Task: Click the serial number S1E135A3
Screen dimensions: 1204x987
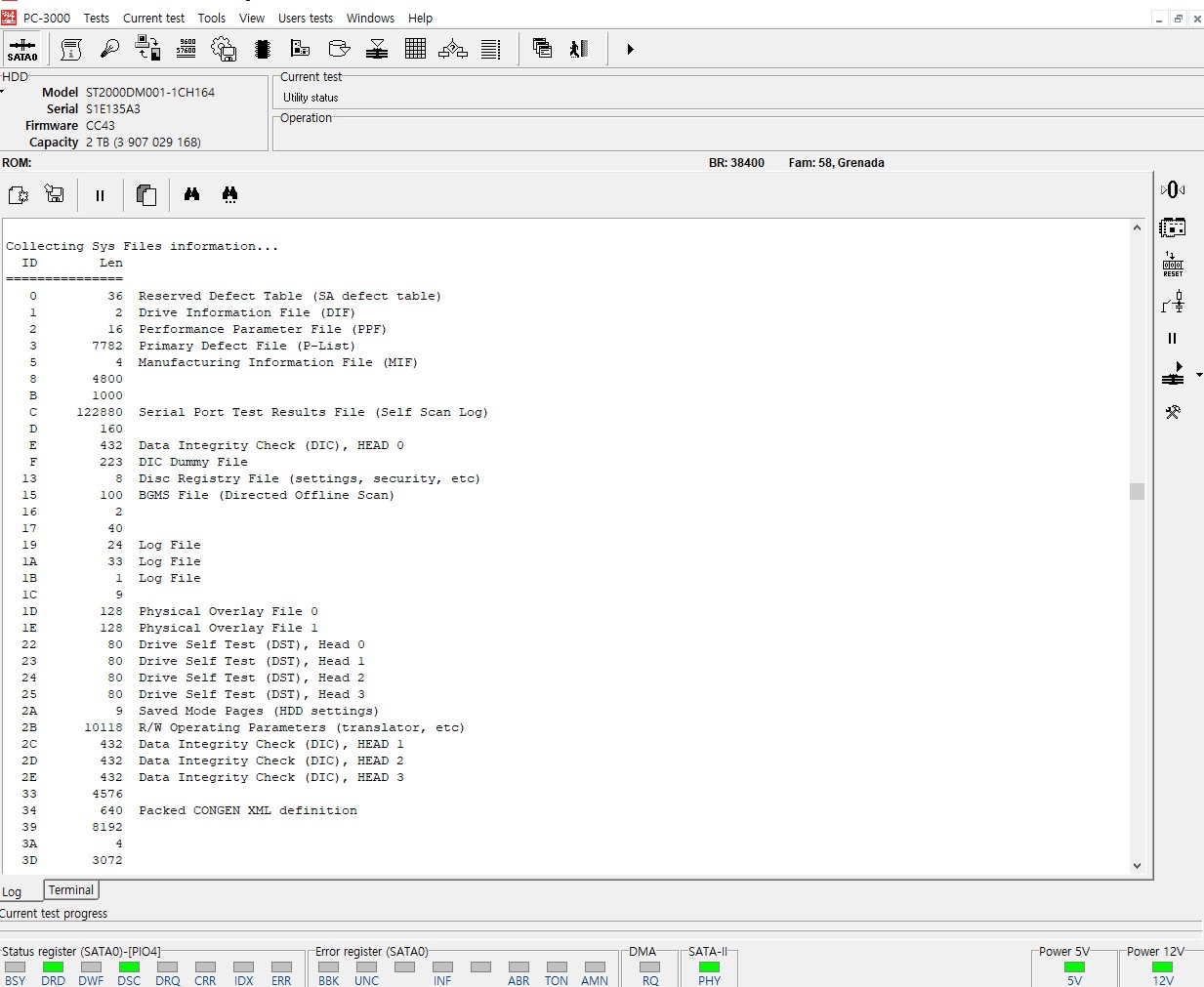Action: pos(113,108)
